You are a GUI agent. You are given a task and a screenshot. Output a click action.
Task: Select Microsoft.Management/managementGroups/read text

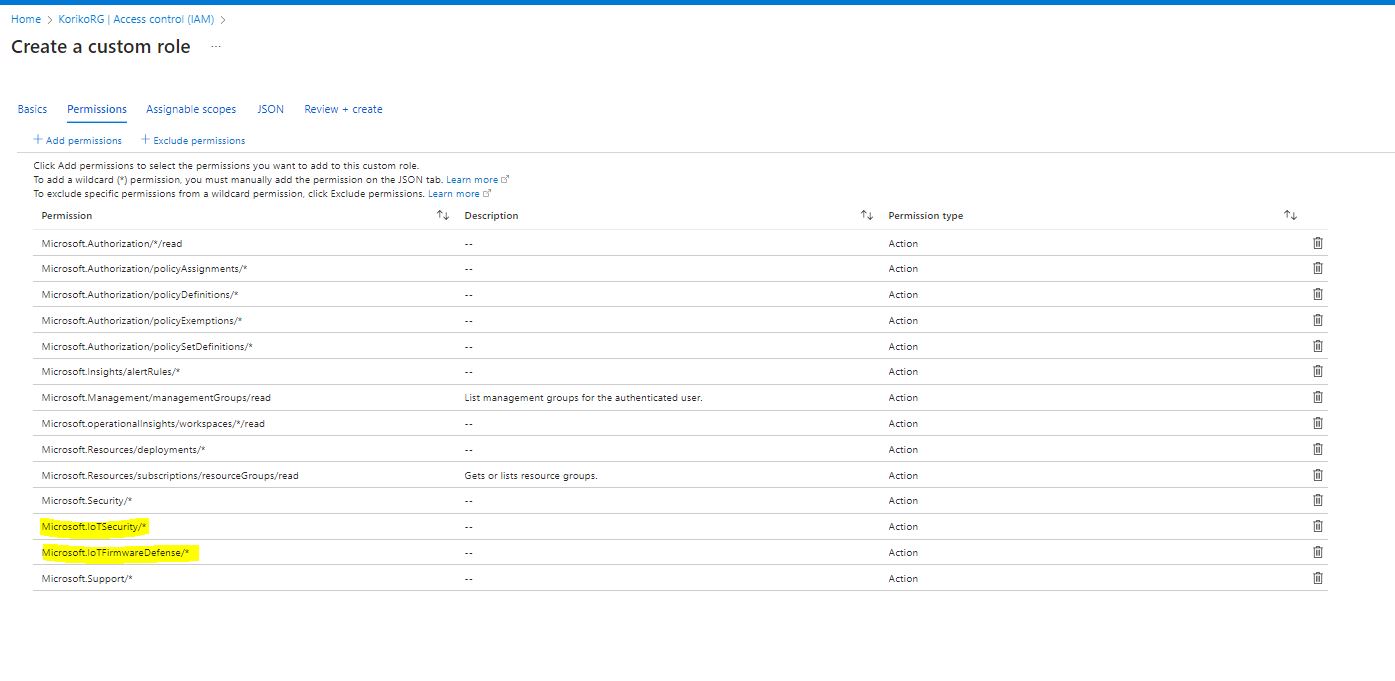click(x=156, y=398)
